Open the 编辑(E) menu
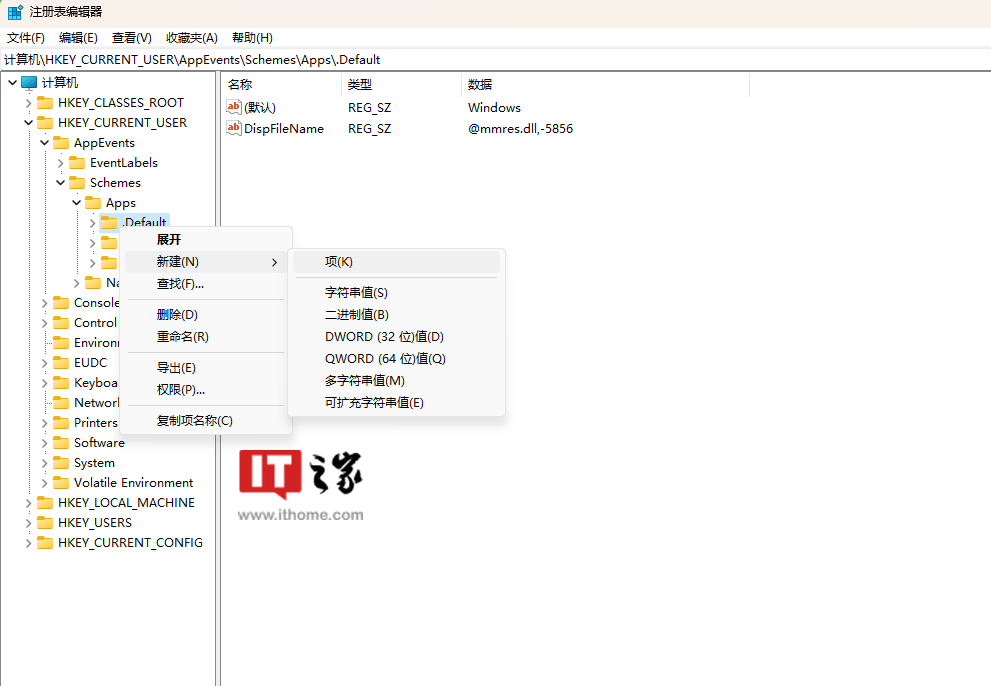 [x=78, y=38]
